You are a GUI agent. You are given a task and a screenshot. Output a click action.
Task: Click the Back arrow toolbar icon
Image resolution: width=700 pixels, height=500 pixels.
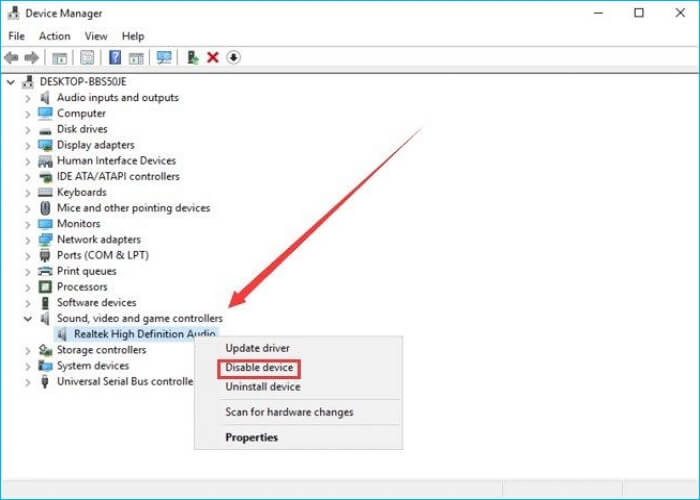pyautogui.click(x=11, y=58)
